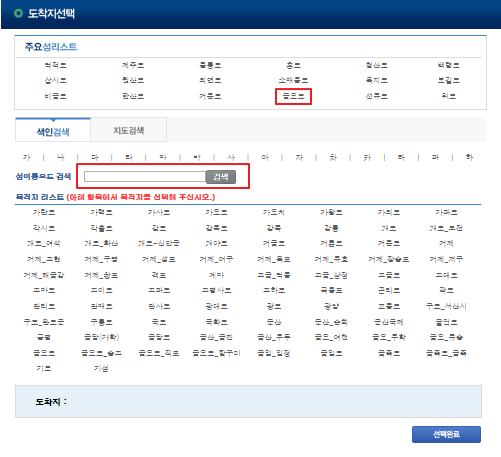The height and width of the screenshot is (457, 501).
Task: Choose 홍도 from the main island list
Action: click(x=293, y=65)
